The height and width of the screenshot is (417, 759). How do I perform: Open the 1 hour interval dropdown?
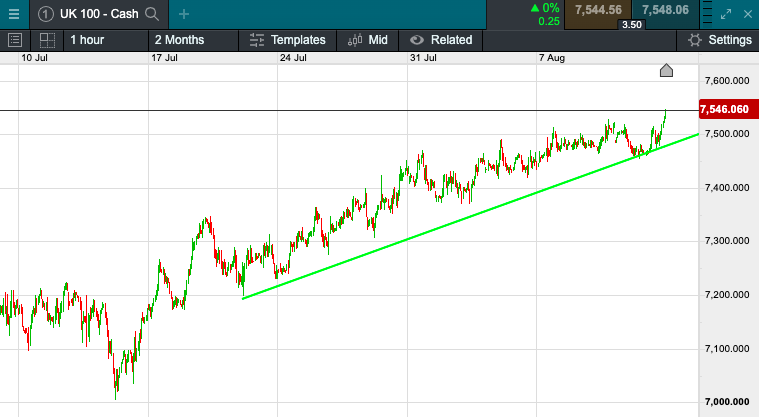coord(86,40)
